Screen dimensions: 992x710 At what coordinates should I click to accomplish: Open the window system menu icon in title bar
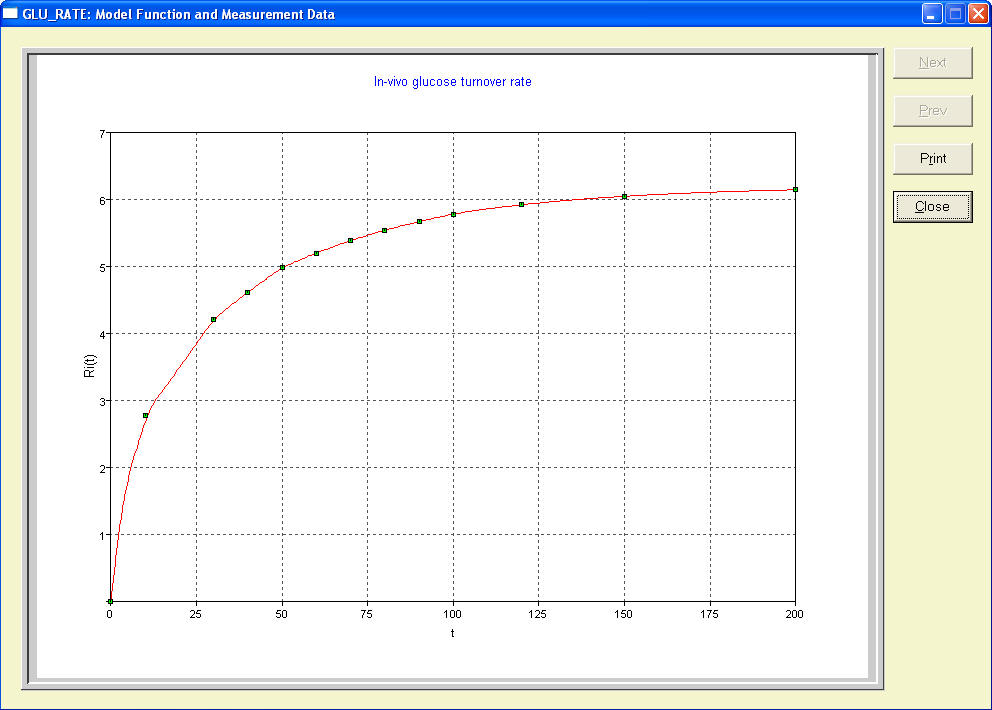[11, 14]
